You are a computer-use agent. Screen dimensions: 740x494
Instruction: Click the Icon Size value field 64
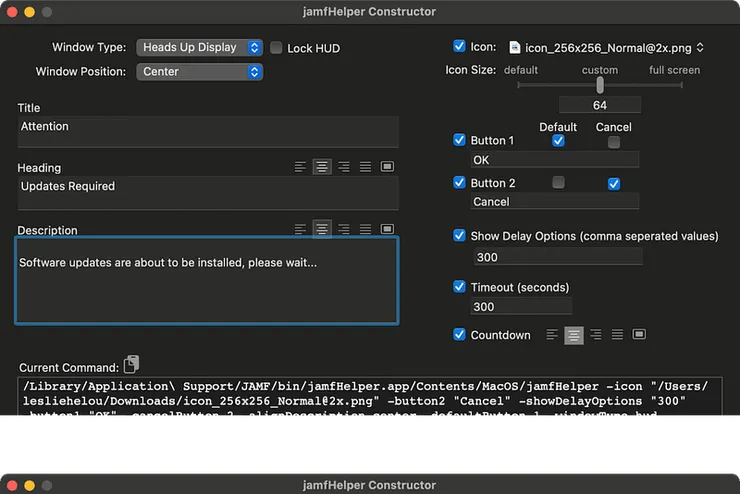[x=600, y=105]
